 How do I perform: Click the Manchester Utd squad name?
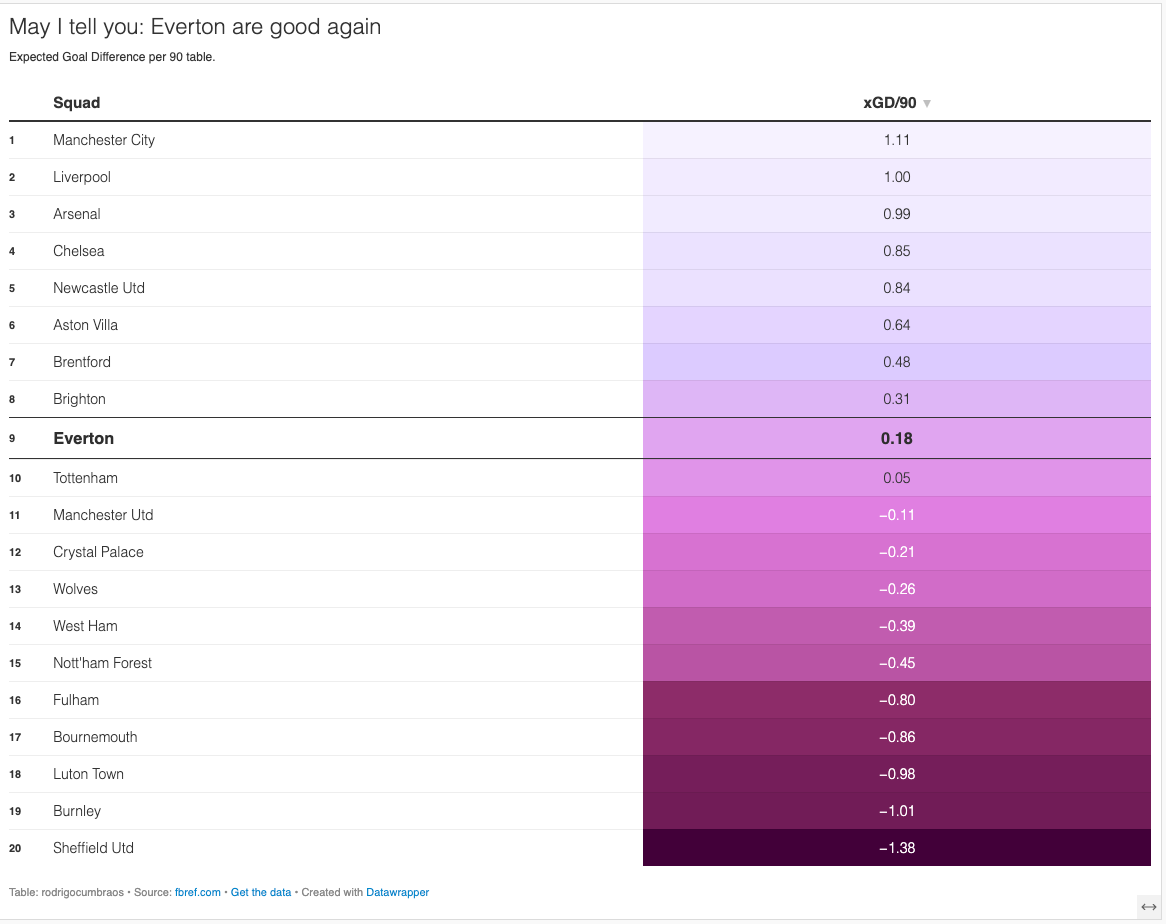click(x=103, y=515)
